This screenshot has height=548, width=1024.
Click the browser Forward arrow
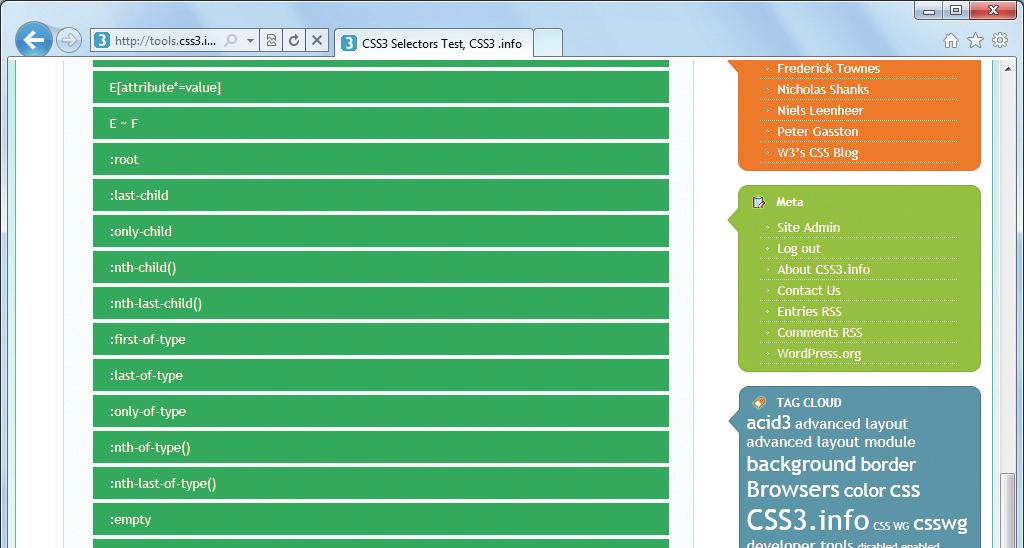pos(69,40)
